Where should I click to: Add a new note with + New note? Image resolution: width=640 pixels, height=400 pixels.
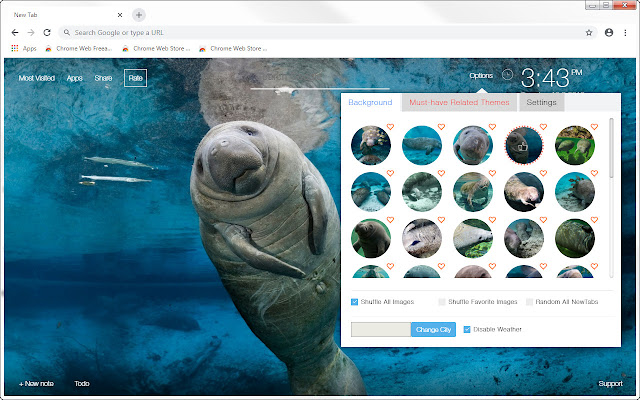36,384
